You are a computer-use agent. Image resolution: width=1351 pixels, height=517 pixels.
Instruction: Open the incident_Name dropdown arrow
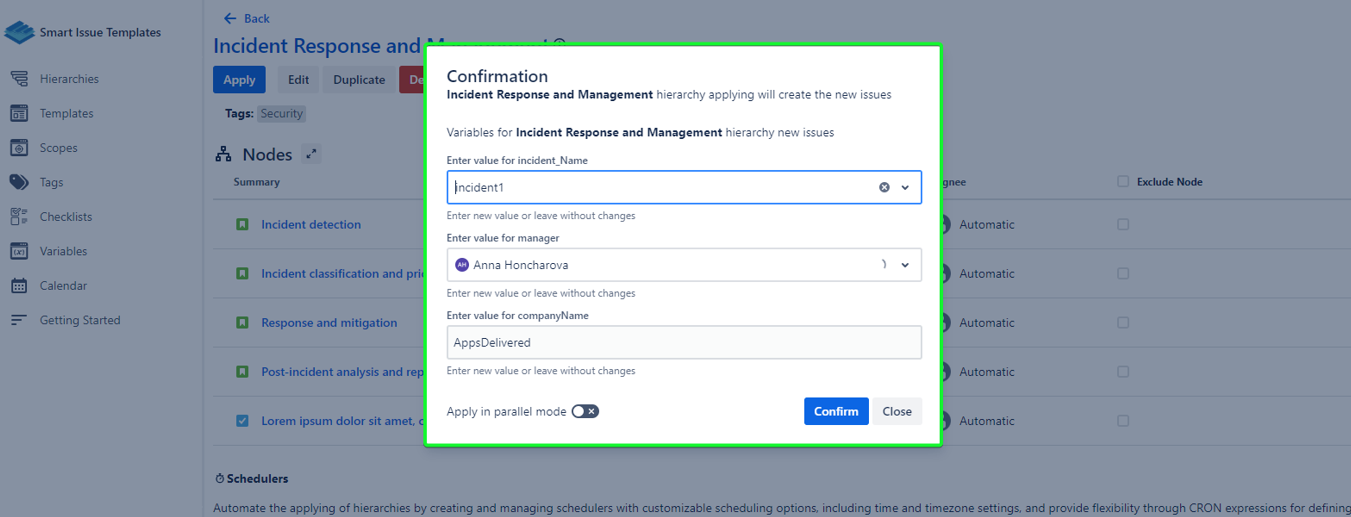tap(906, 187)
